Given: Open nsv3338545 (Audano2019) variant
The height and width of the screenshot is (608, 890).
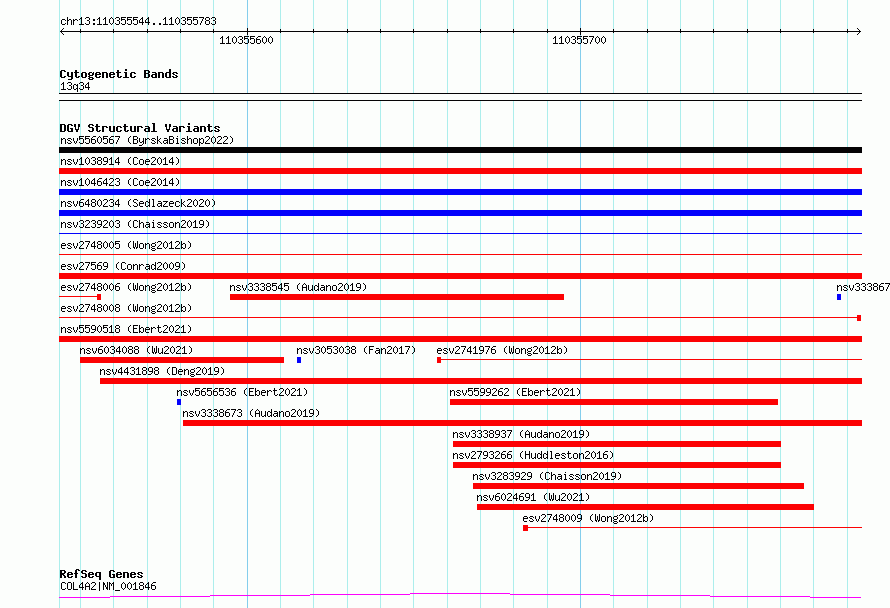Looking at the screenshot, I should point(298,287).
